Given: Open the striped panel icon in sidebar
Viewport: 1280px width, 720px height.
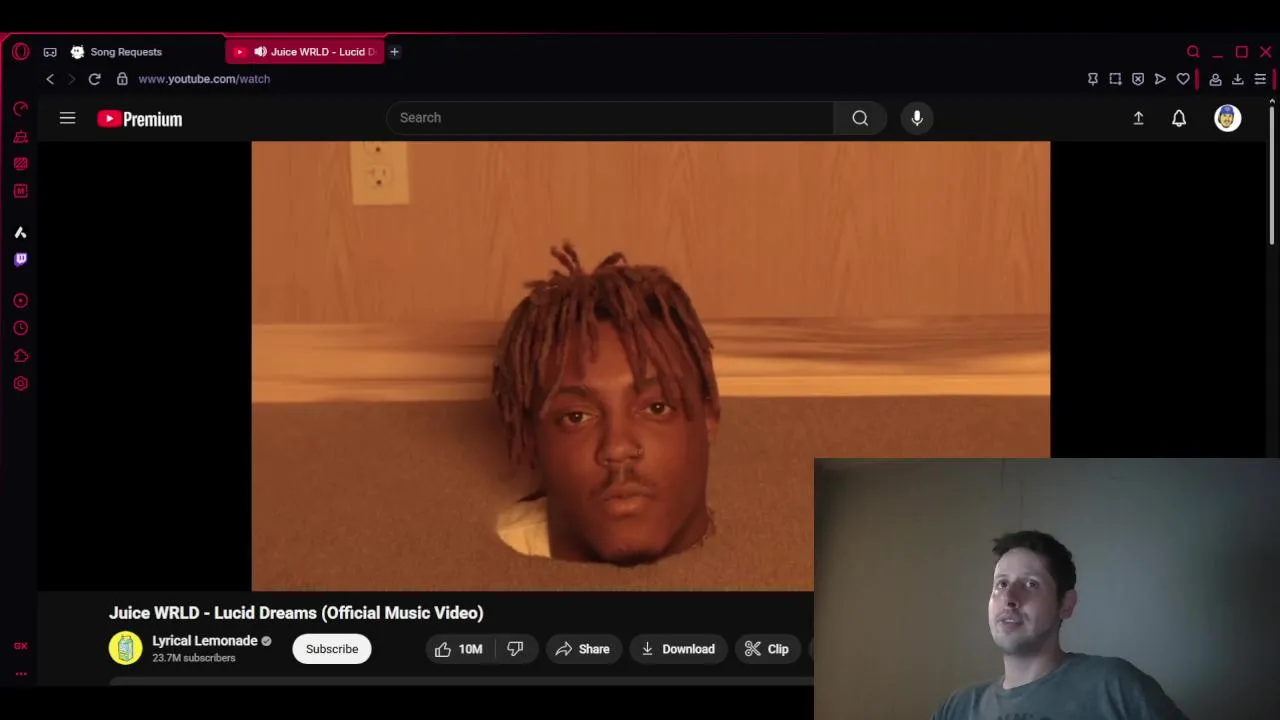Looking at the screenshot, I should coord(20,163).
